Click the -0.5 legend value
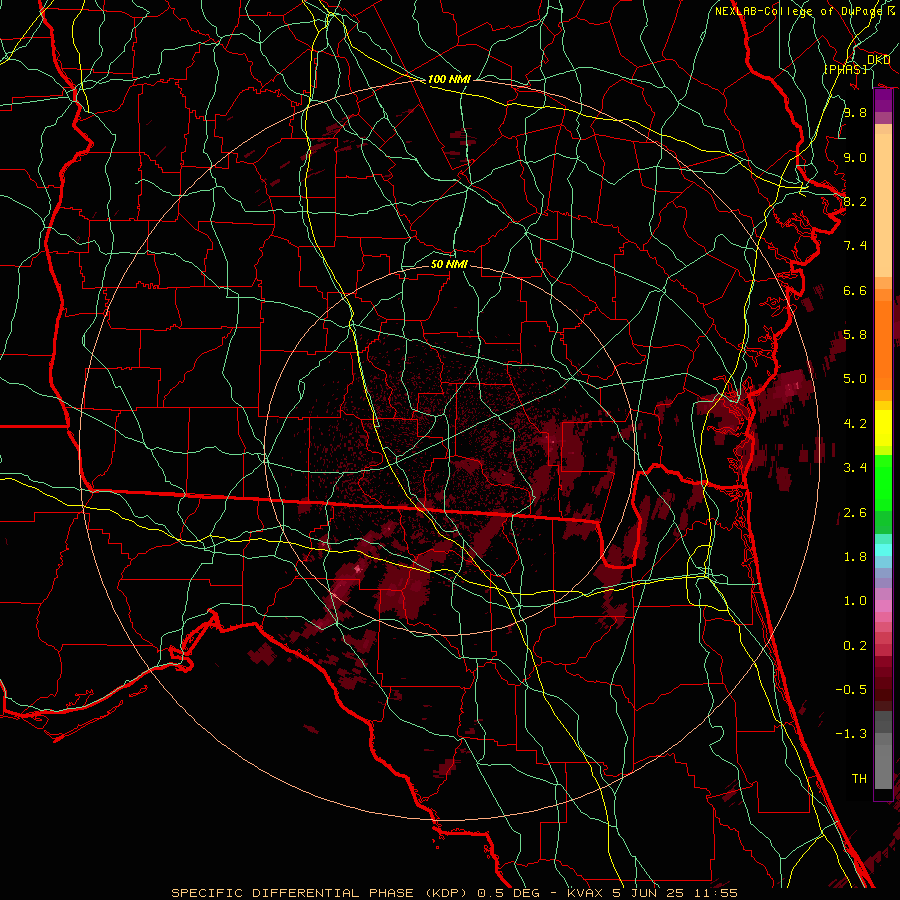 (x=851, y=690)
